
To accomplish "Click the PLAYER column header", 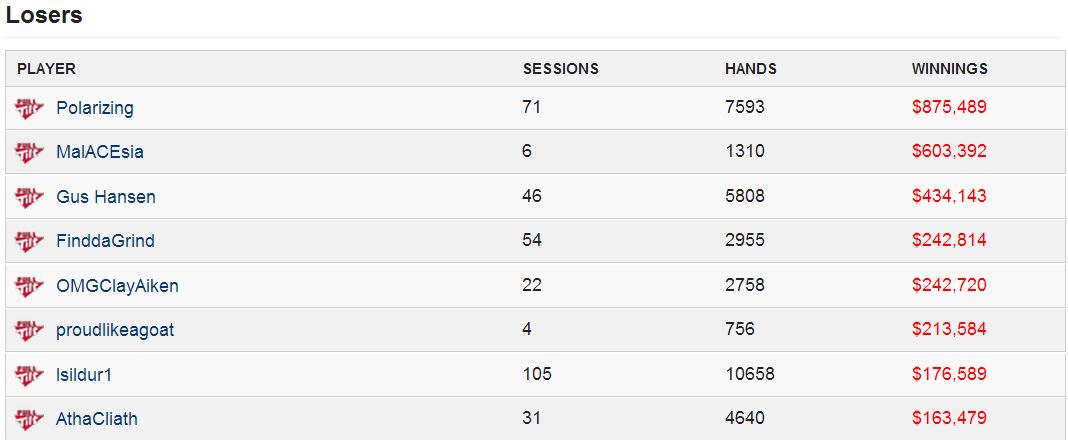I will point(46,69).
